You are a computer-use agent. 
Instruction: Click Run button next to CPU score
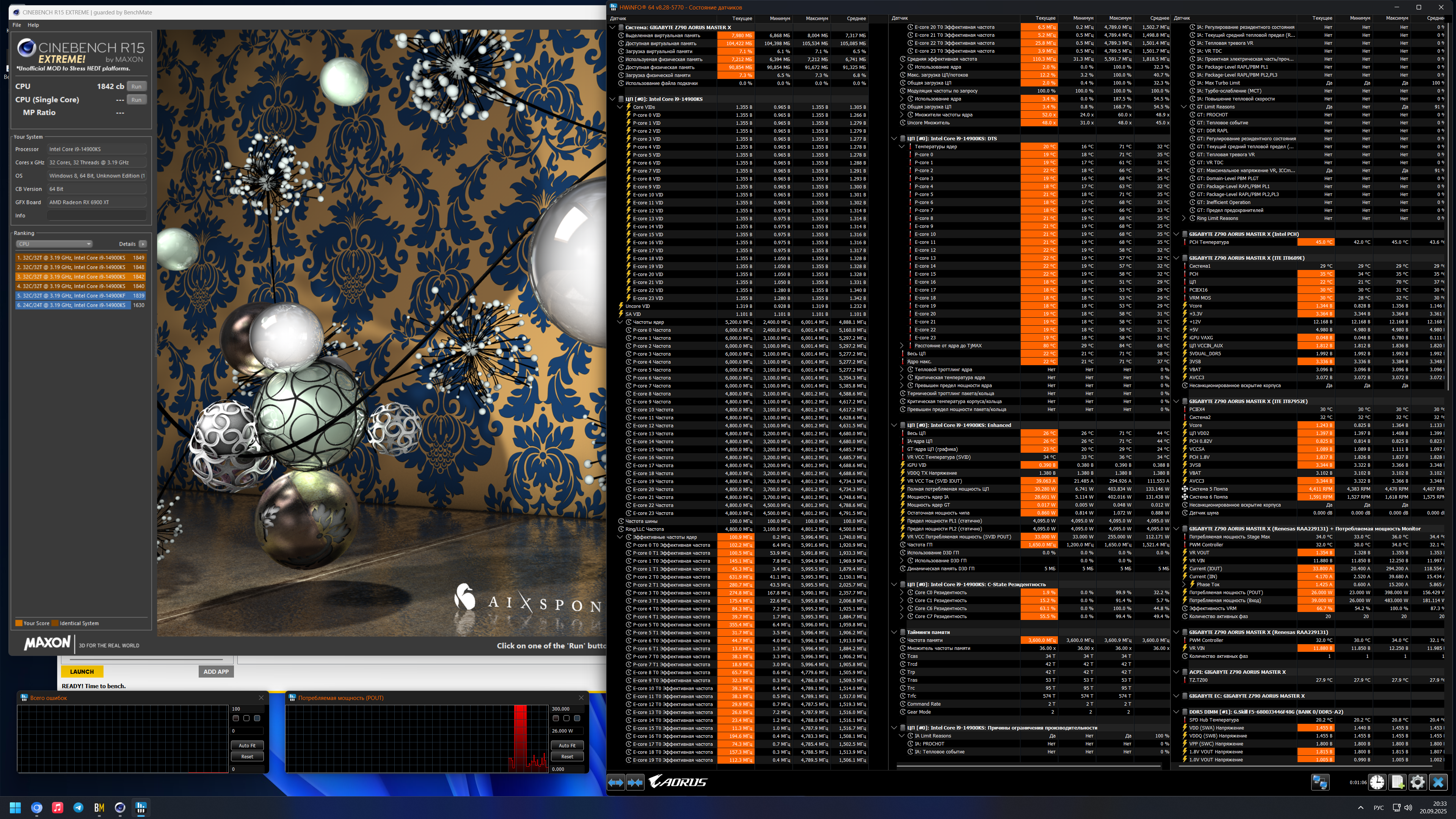(136, 86)
